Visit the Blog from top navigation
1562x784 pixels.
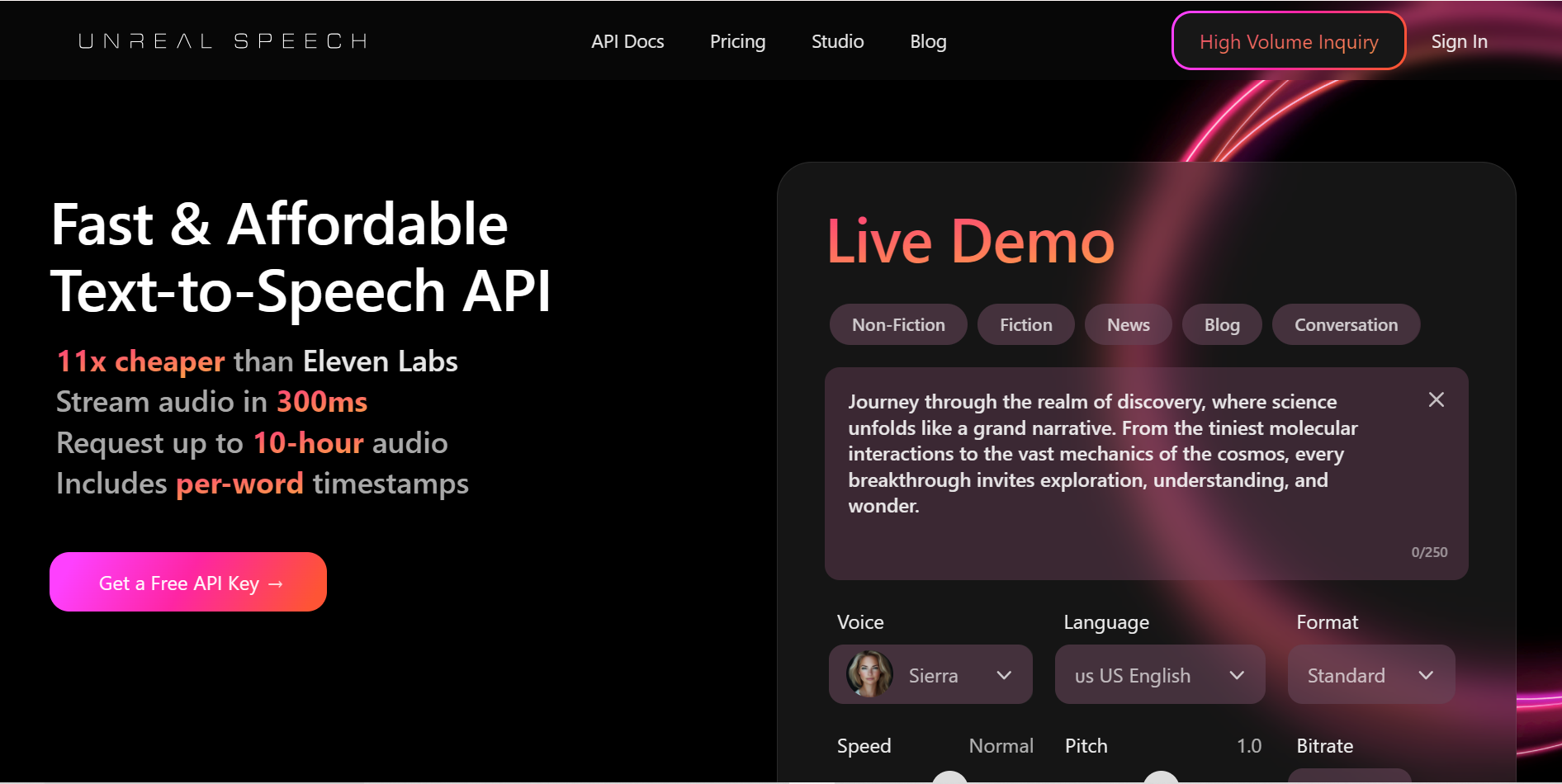tap(928, 41)
